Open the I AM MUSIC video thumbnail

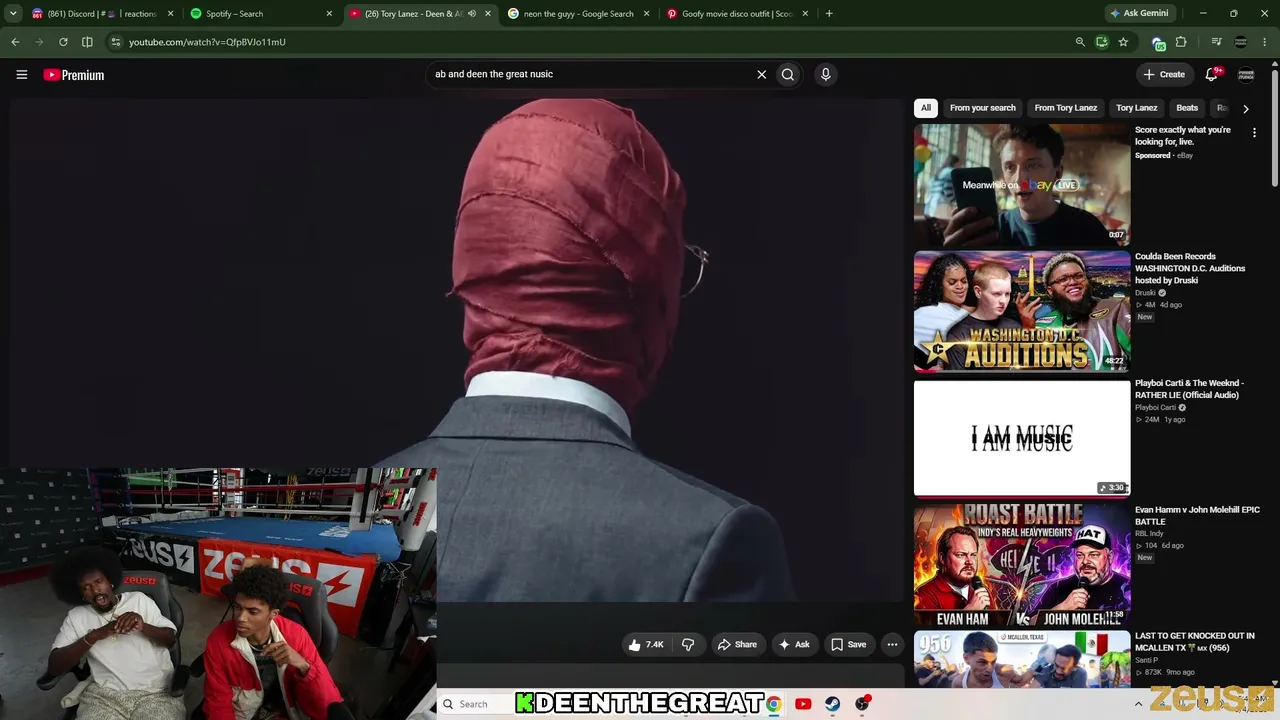(x=1022, y=438)
